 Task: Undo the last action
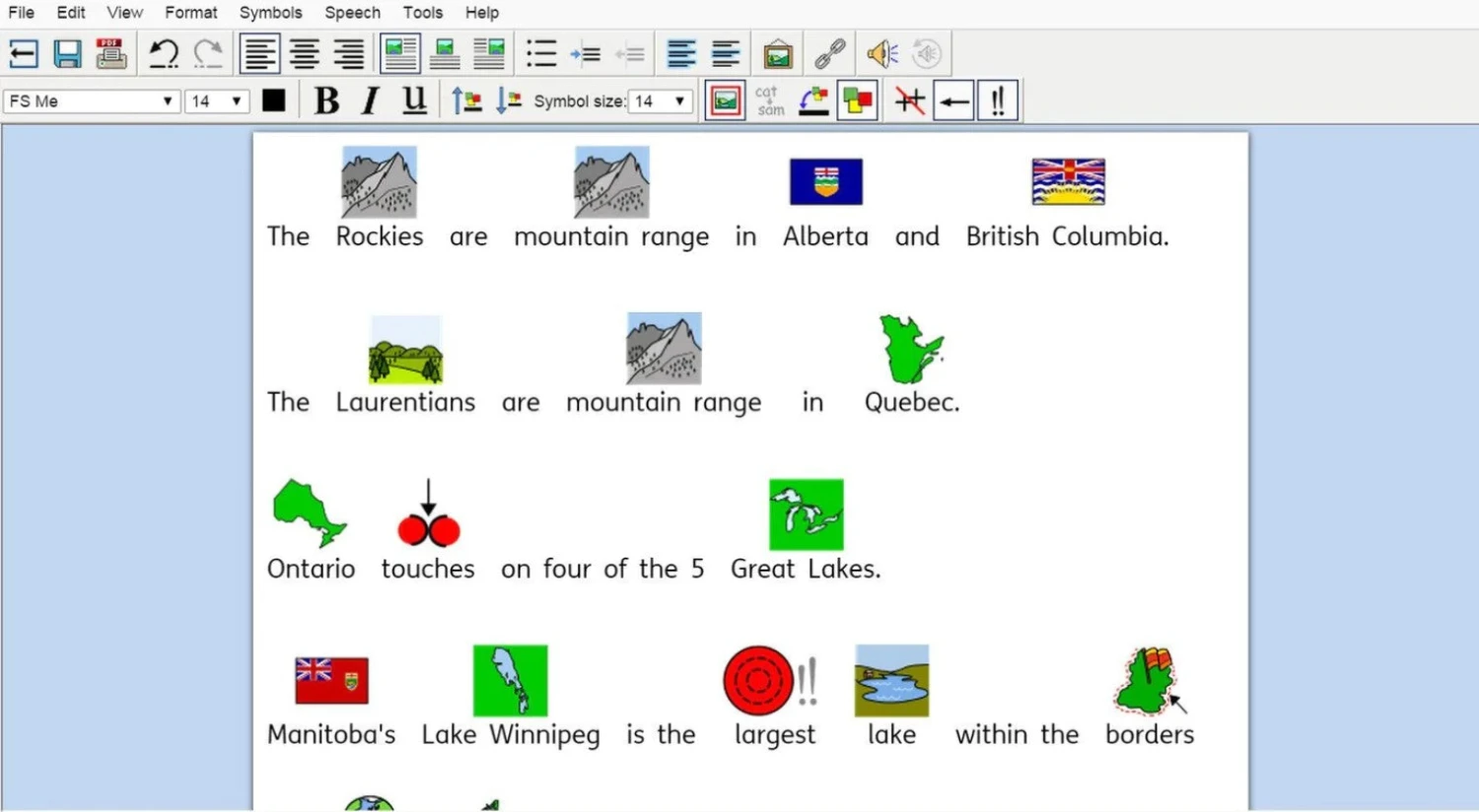tap(163, 54)
